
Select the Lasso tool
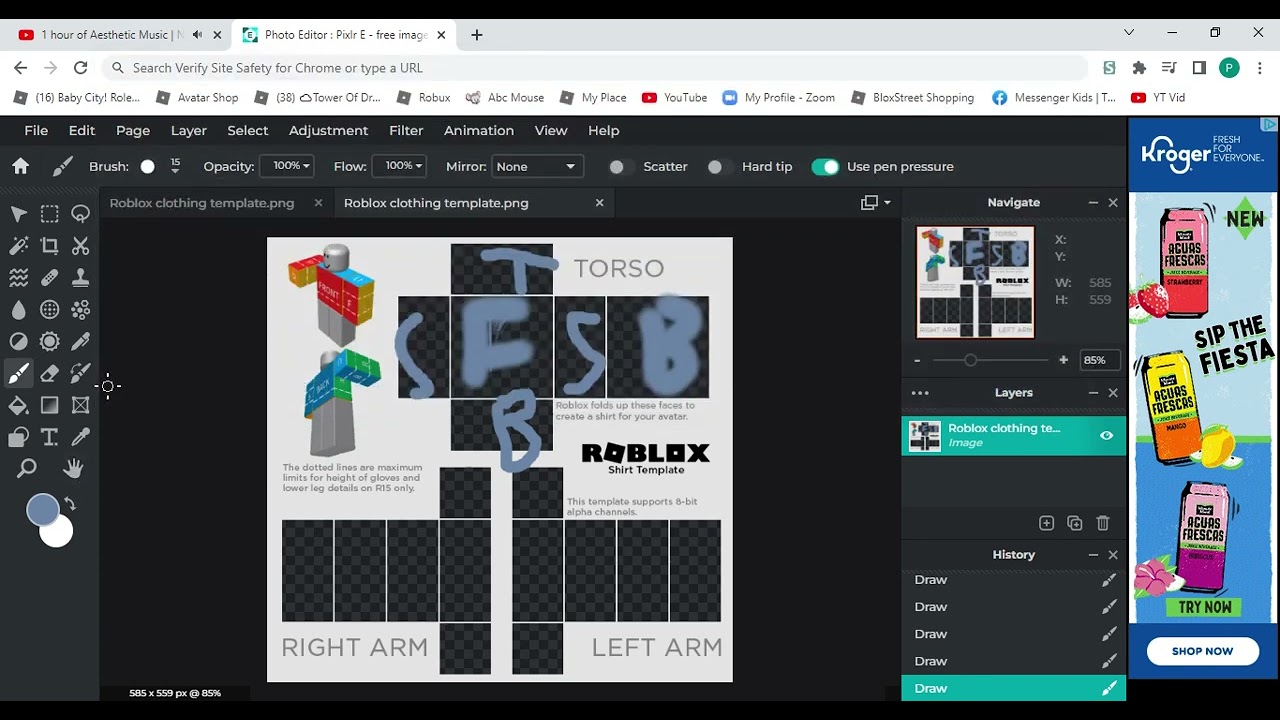tap(81, 214)
